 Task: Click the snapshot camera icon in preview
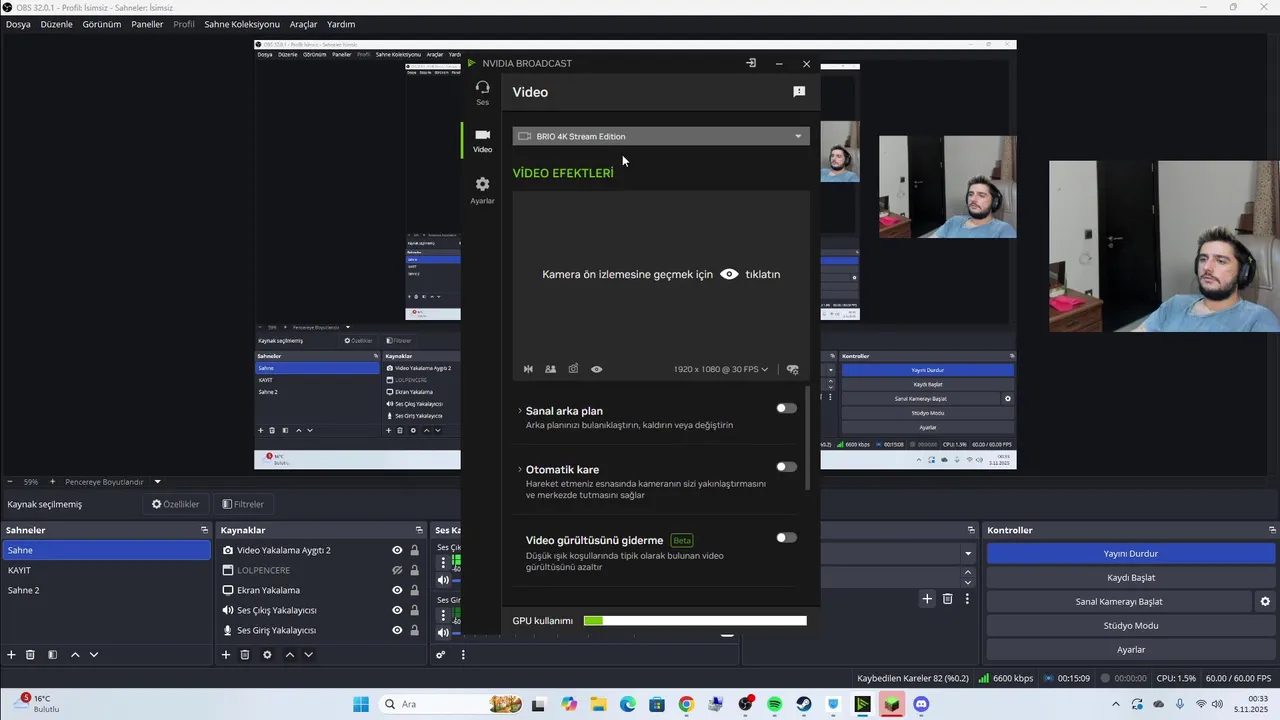[x=573, y=369]
